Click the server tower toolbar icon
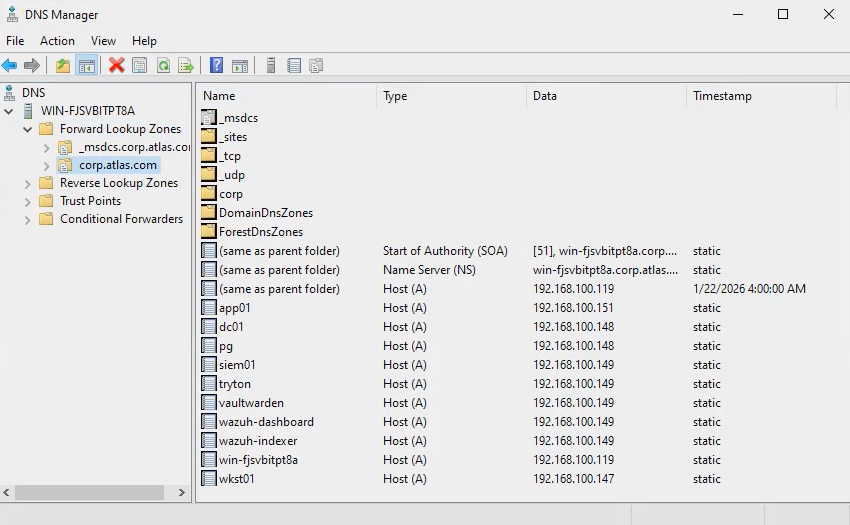Screen dimensions: 850x525 (271, 66)
